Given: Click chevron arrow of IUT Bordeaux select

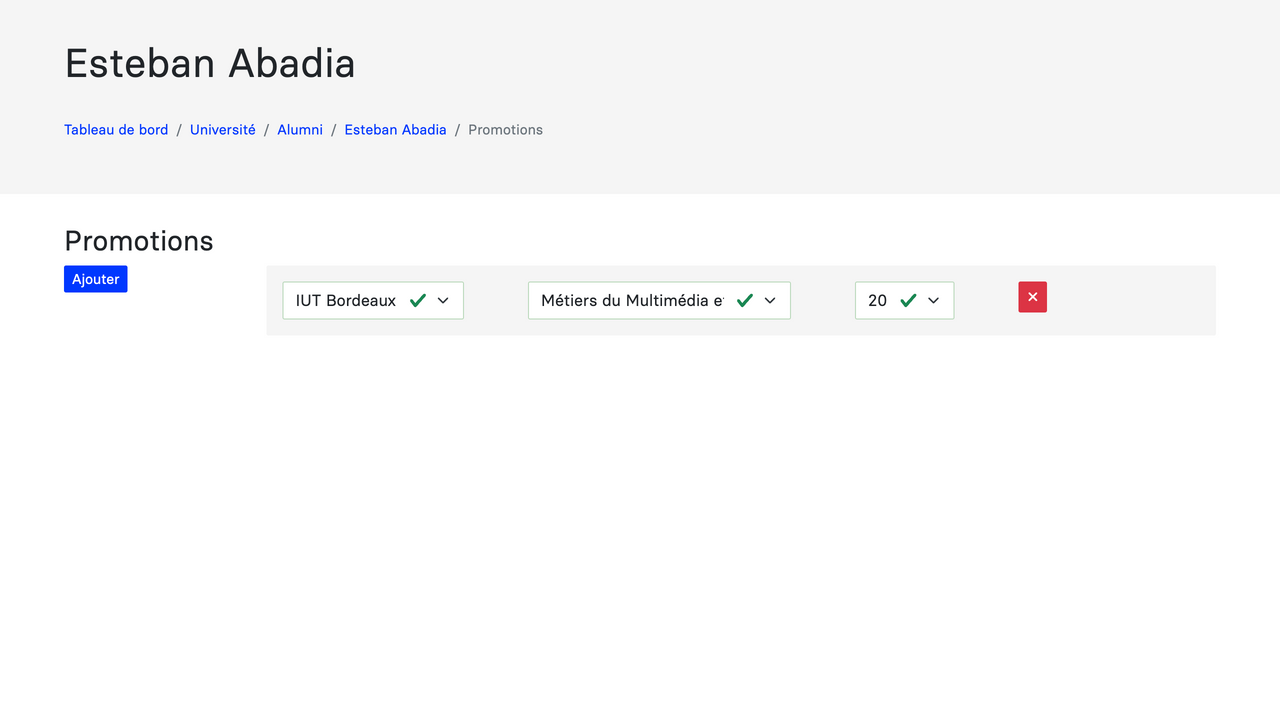Looking at the screenshot, I should coord(443,300).
